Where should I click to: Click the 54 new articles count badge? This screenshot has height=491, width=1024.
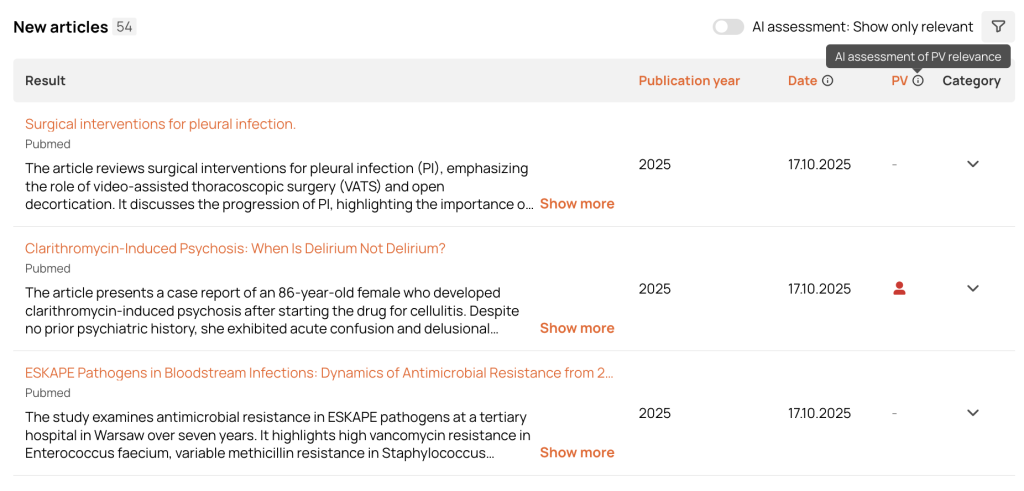click(x=124, y=27)
